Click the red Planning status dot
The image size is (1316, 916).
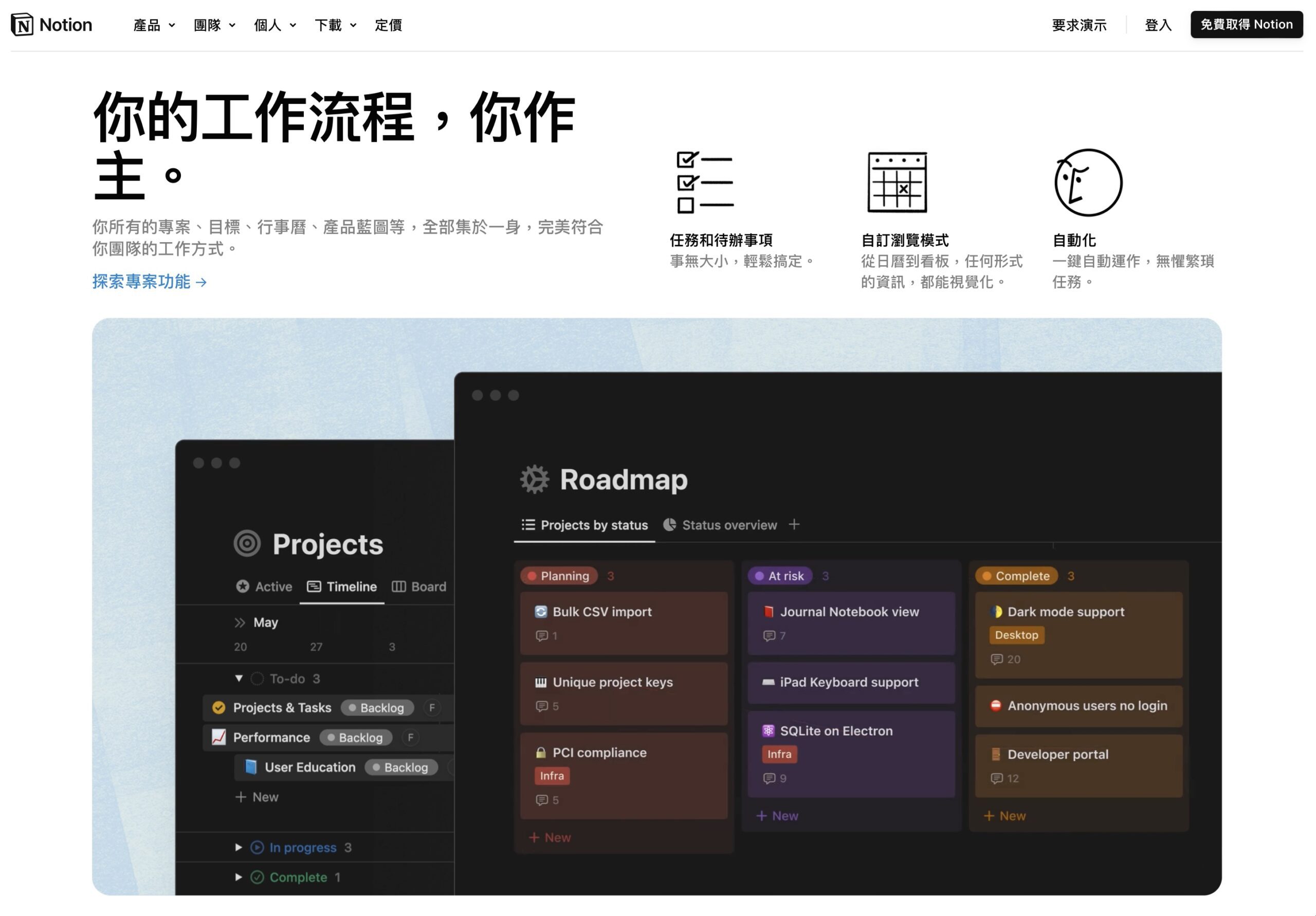pos(532,576)
